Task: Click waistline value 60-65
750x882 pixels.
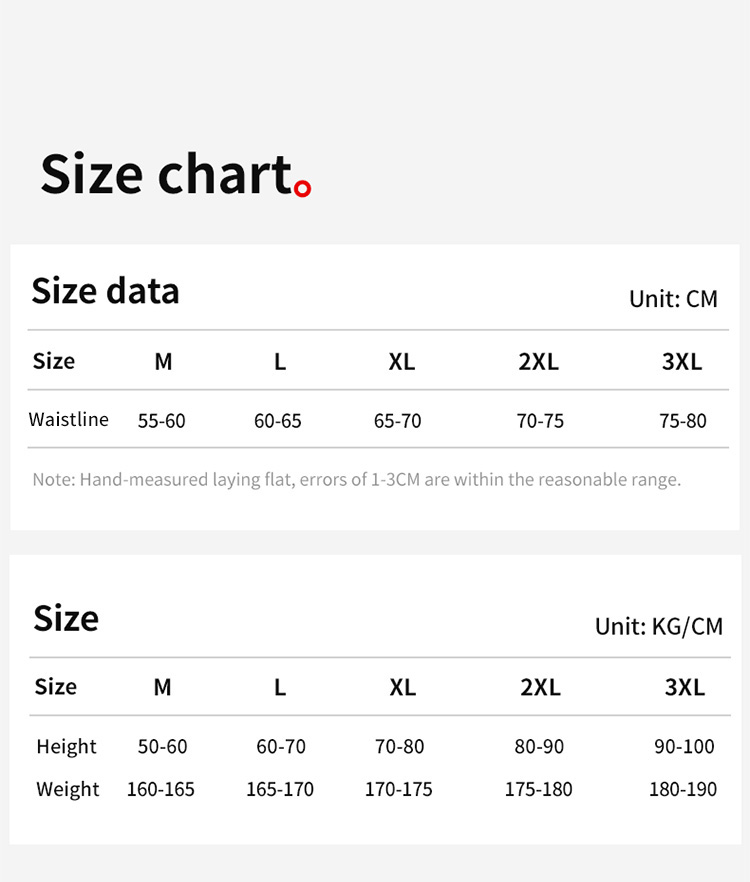Action: pyautogui.click(x=278, y=421)
